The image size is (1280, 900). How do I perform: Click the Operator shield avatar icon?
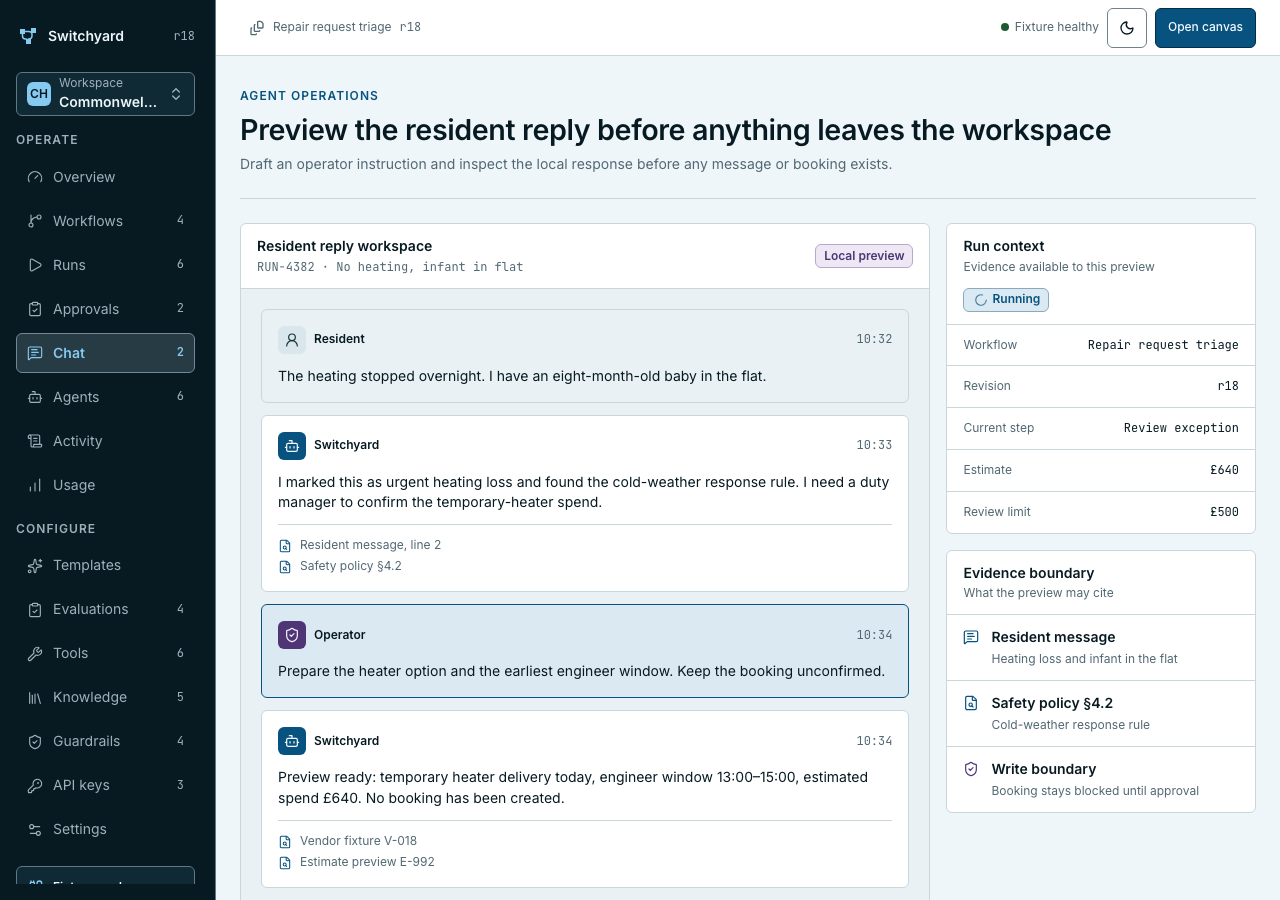pyautogui.click(x=292, y=635)
